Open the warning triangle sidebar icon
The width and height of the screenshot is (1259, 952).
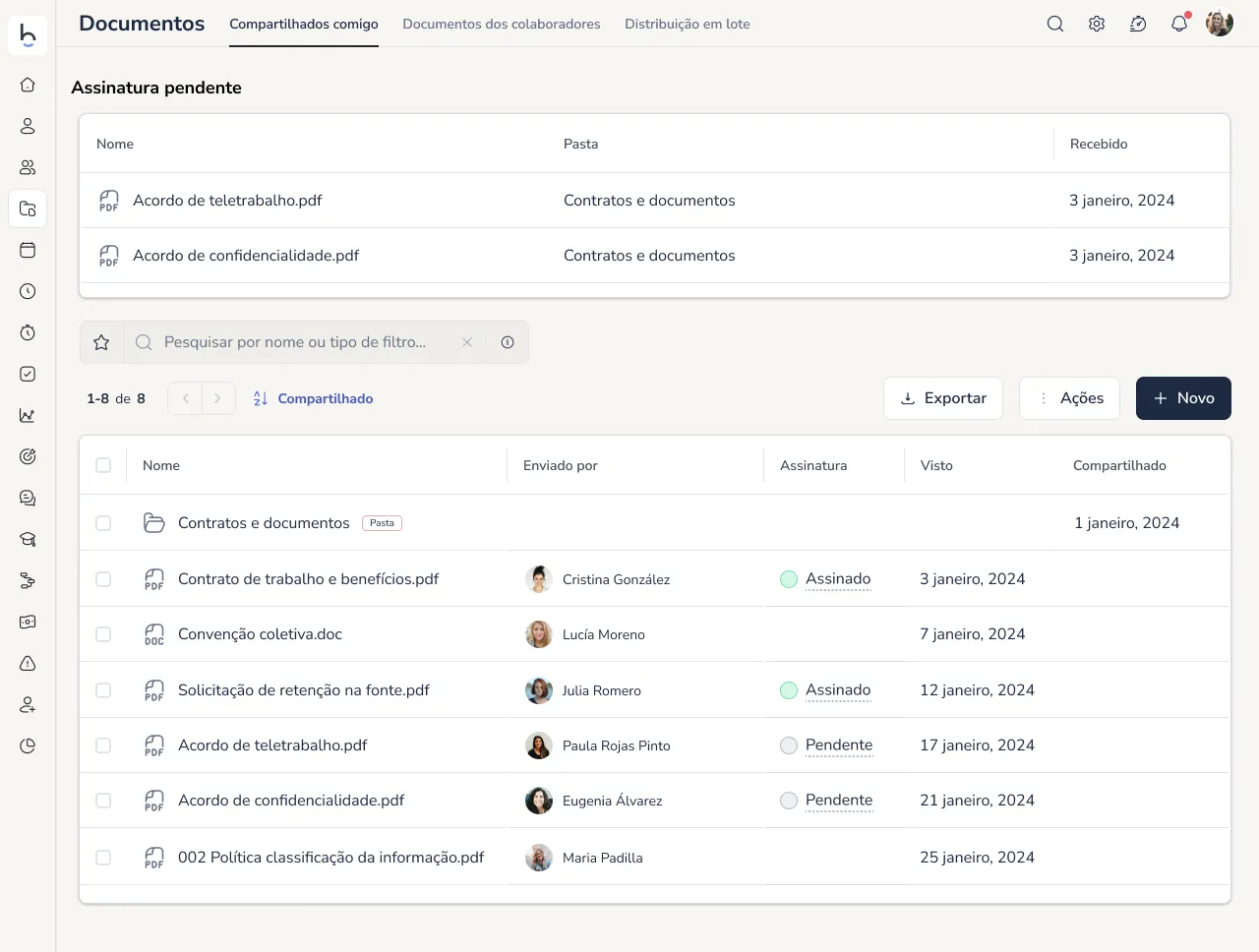28,663
